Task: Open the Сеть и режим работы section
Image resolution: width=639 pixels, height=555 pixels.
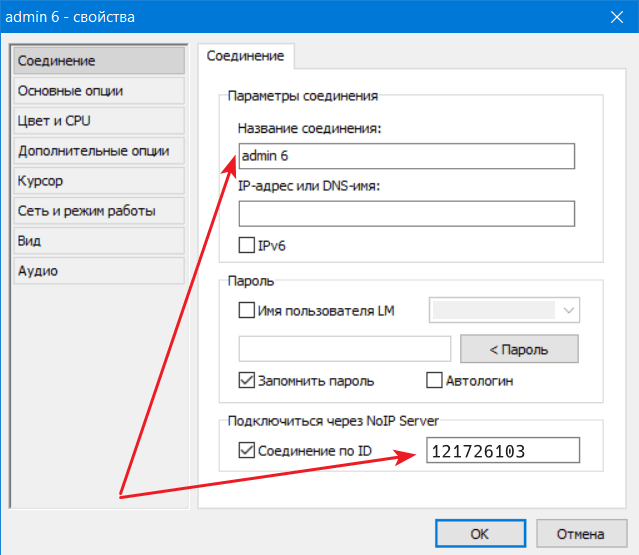Action: point(98,211)
